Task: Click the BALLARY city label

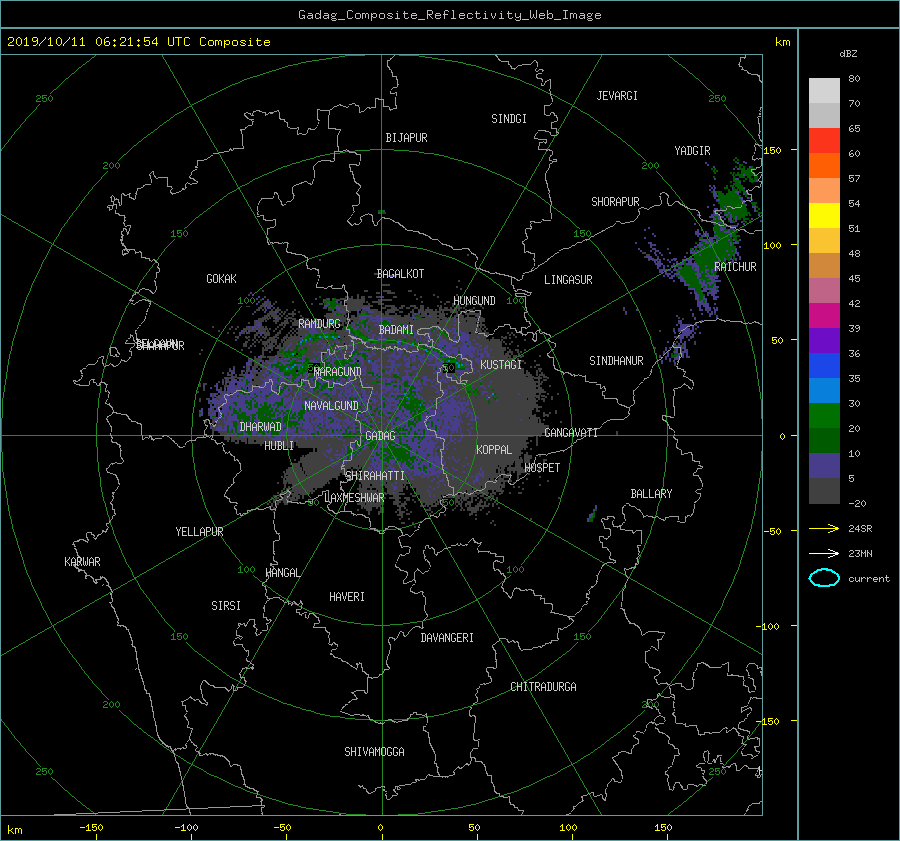Action: tap(651, 494)
